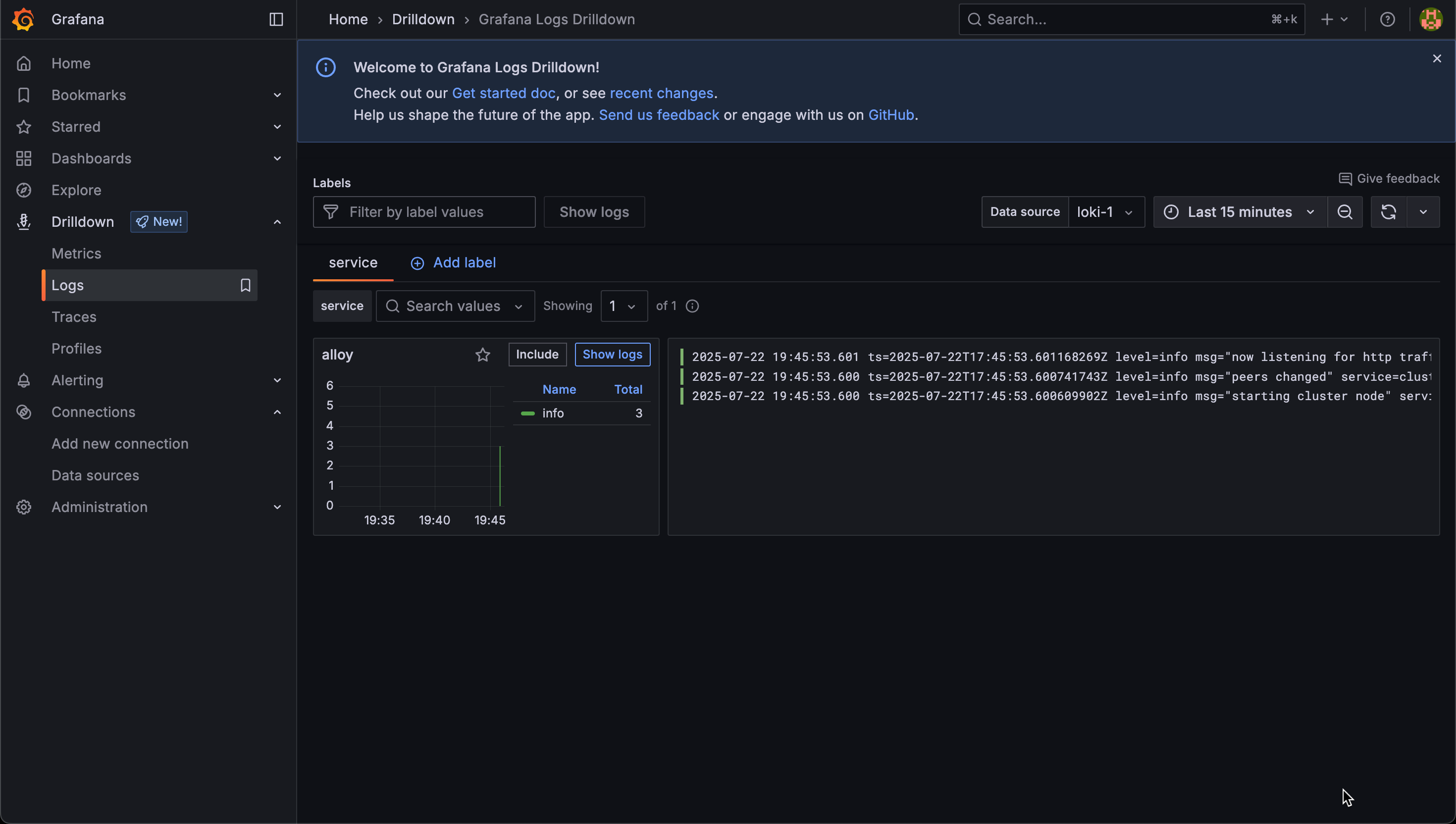Click the Administration gear icon

click(24, 507)
